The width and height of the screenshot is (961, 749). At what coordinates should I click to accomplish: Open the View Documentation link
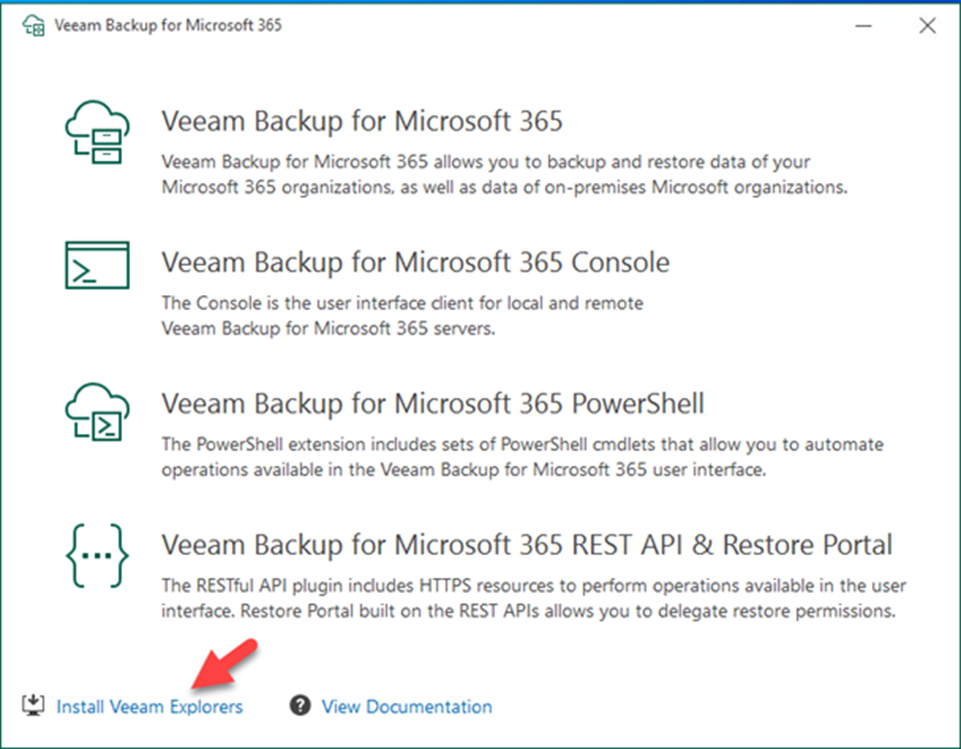click(407, 707)
